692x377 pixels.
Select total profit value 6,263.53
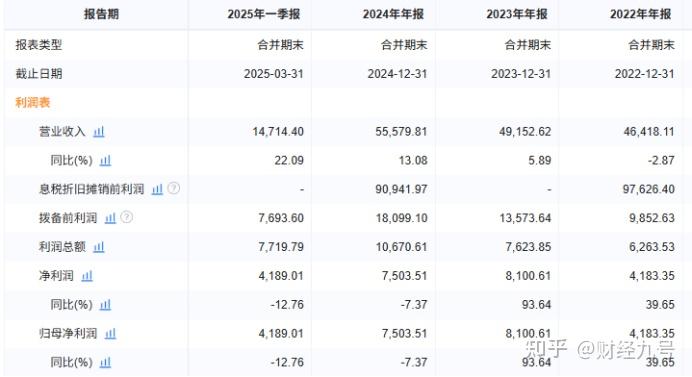tap(652, 247)
